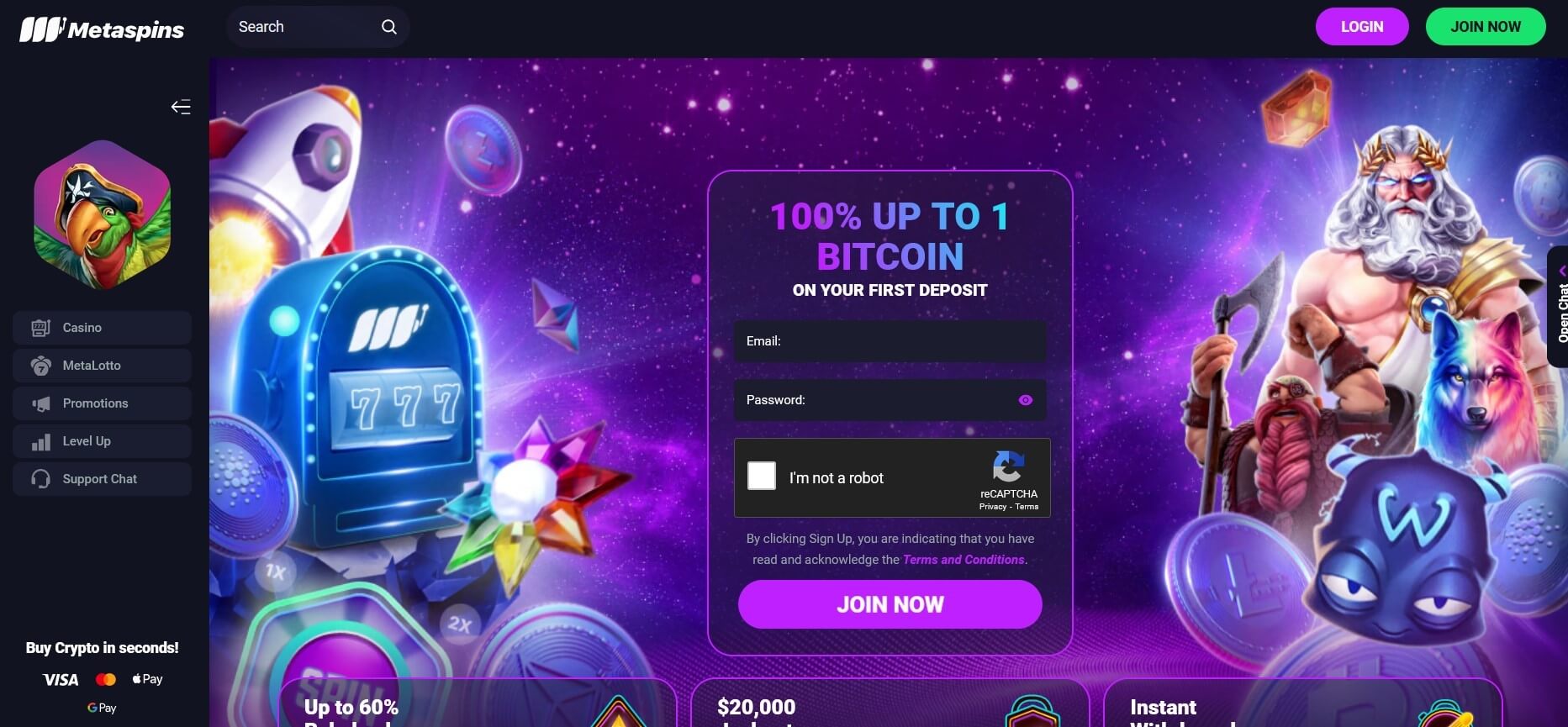Click the green JOIN NOW header button
Viewport: 1568px width, 727px height.
(x=1486, y=27)
